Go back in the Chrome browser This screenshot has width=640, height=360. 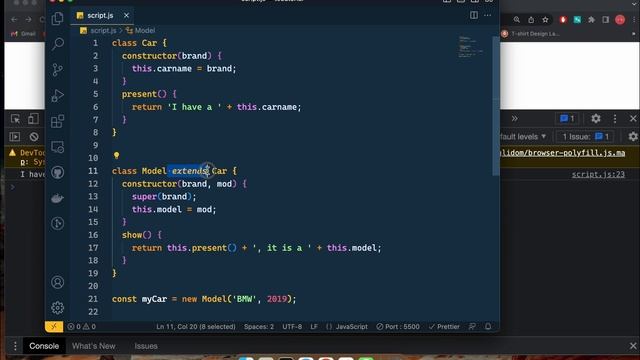14,20
